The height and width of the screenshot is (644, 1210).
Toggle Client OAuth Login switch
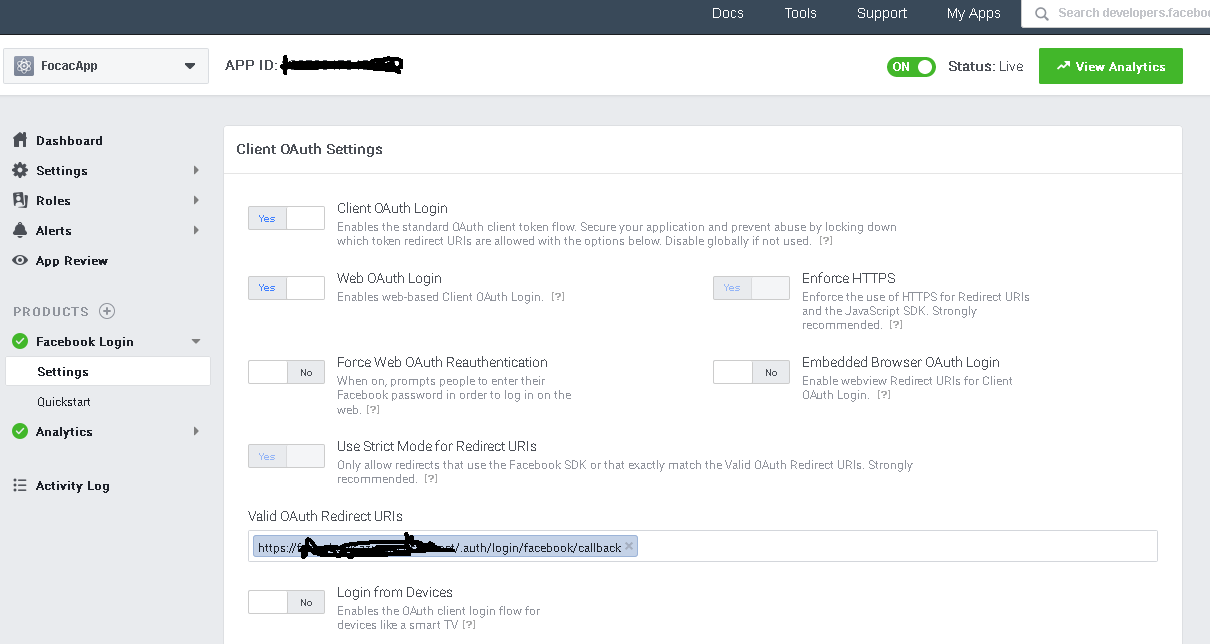(x=287, y=218)
